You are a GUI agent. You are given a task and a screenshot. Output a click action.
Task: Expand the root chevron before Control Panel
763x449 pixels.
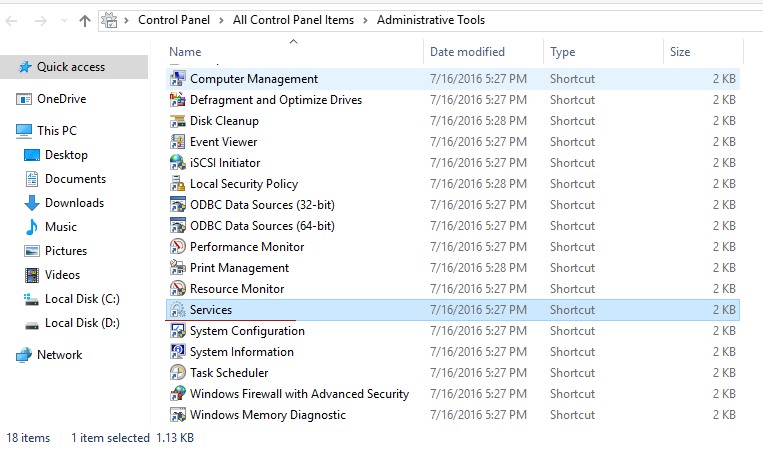(127, 20)
